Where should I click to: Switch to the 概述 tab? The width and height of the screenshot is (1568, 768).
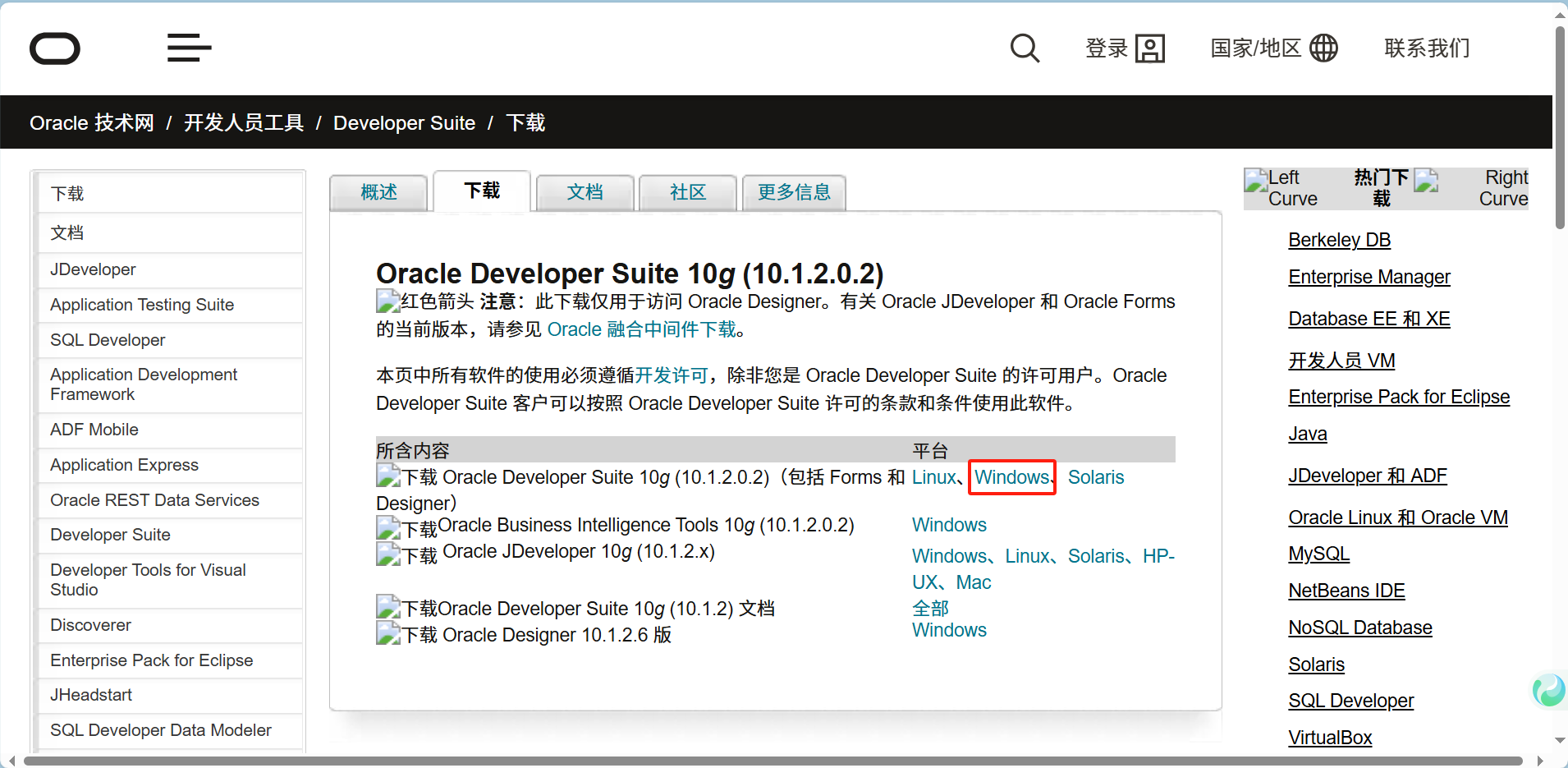pyautogui.click(x=378, y=192)
